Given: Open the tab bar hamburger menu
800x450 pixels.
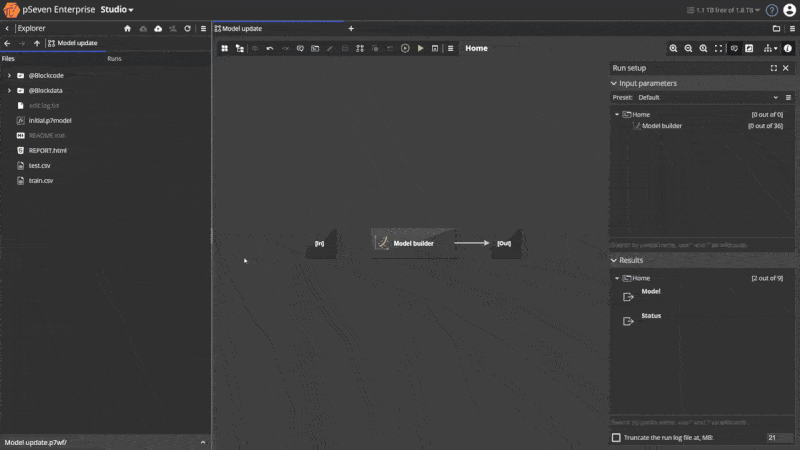Looking at the screenshot, I should click(792, 29).
